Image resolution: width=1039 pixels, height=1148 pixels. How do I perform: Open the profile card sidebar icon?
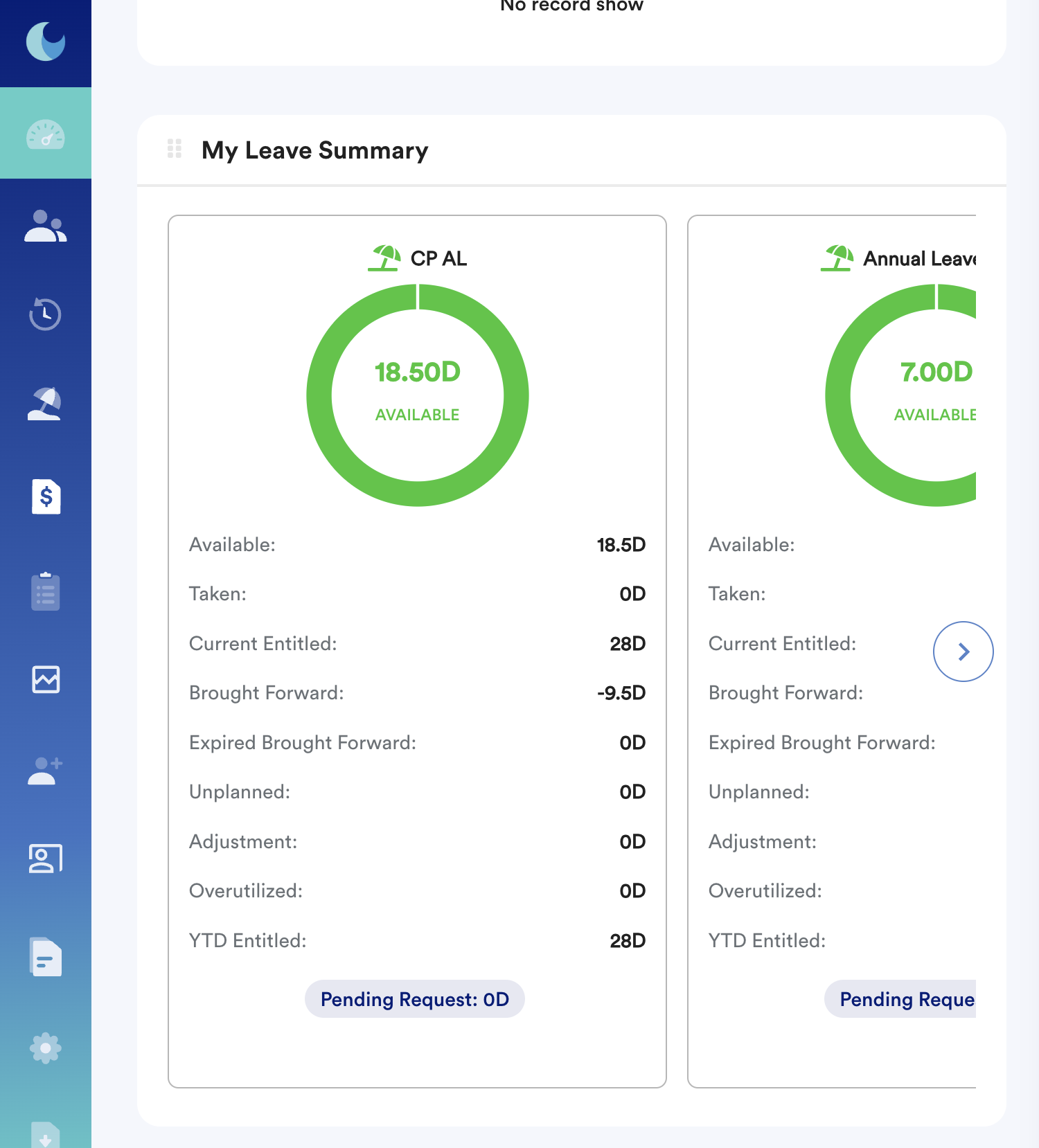46,859
